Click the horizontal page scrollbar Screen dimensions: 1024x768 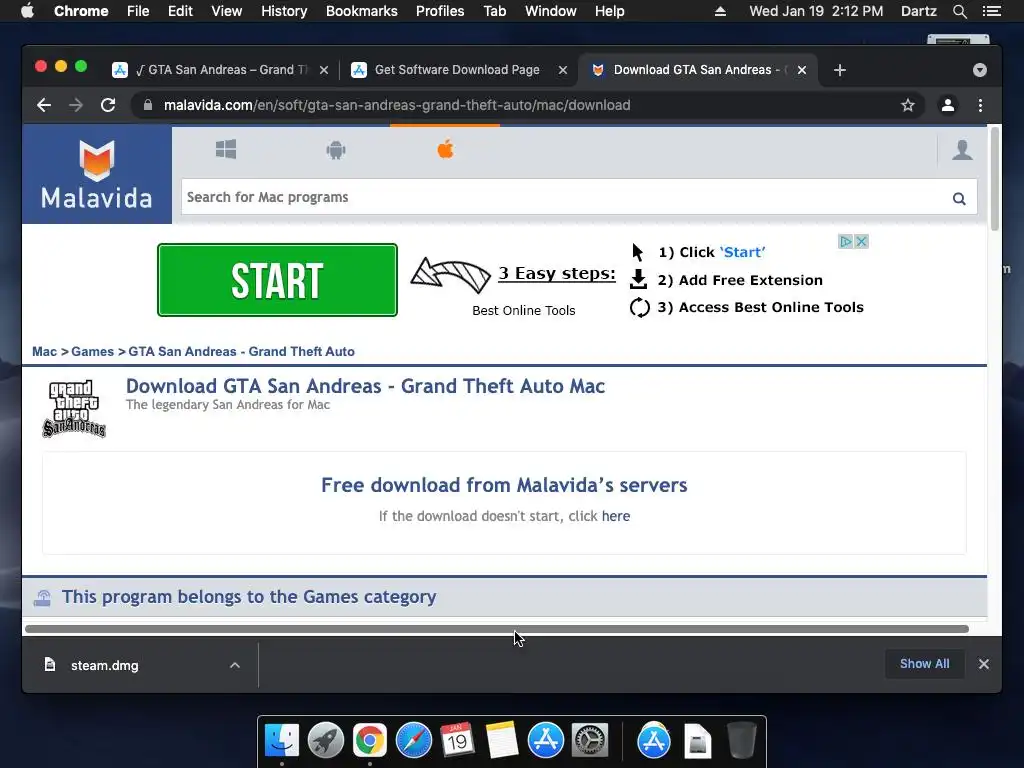(496, 629)
